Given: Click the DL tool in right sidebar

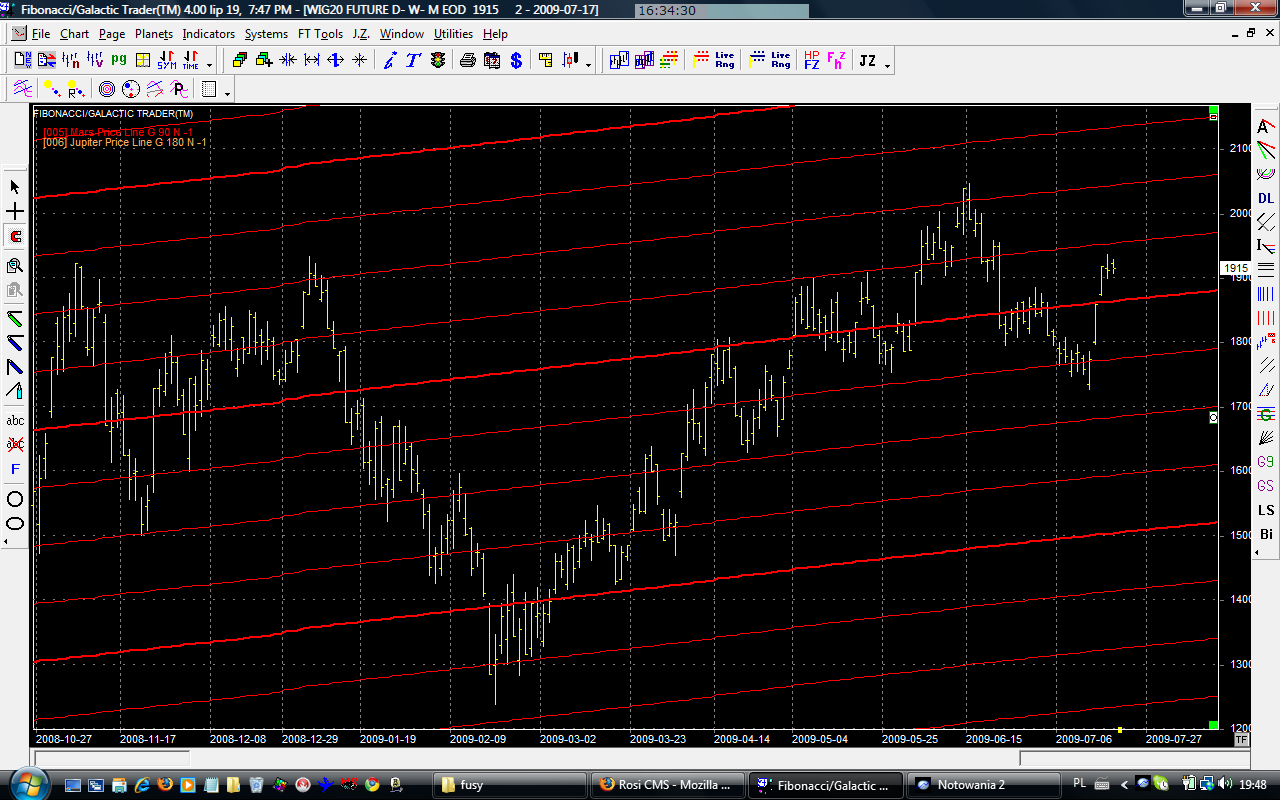Looking at the screenshot, I should [1266, 198].
